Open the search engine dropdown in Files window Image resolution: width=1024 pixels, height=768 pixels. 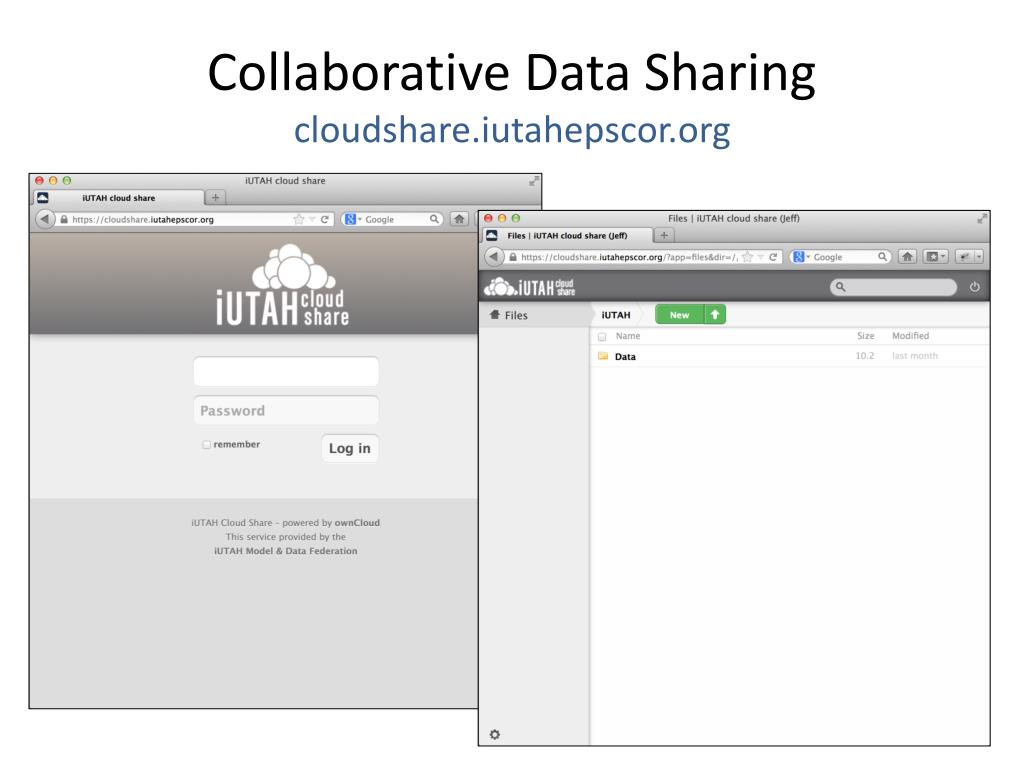pyautogui.click(x=808, y=257)
